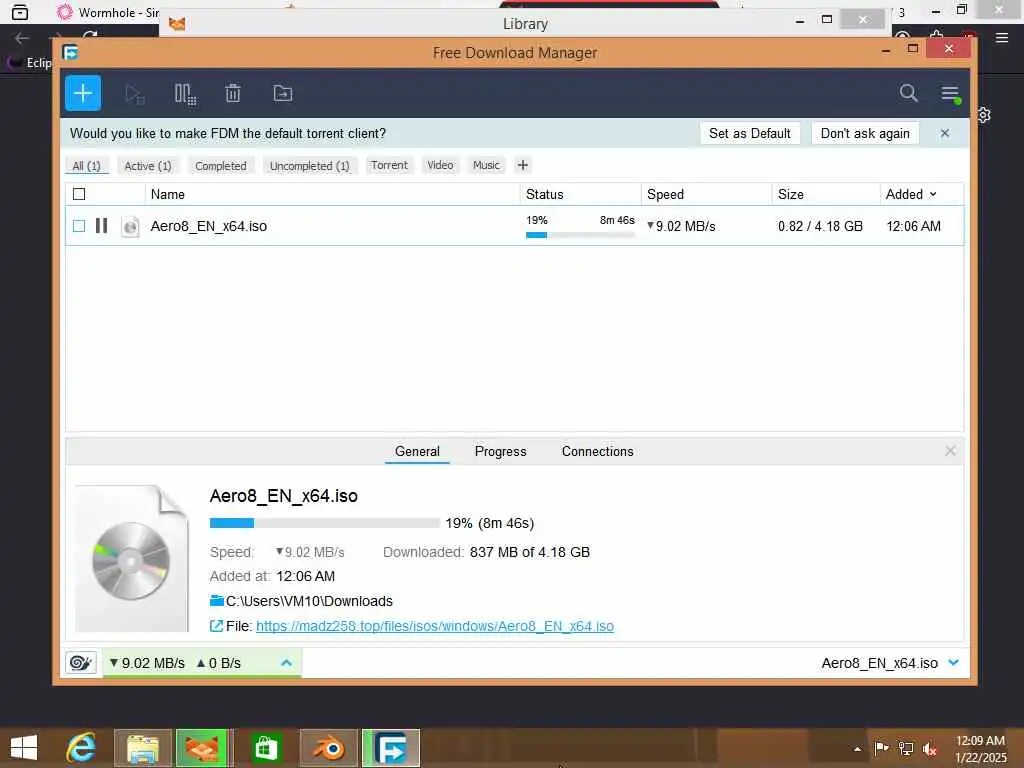Click the external link icon beside File
This screenshot has height=768, width=1024.
click(x=216, y=626)
